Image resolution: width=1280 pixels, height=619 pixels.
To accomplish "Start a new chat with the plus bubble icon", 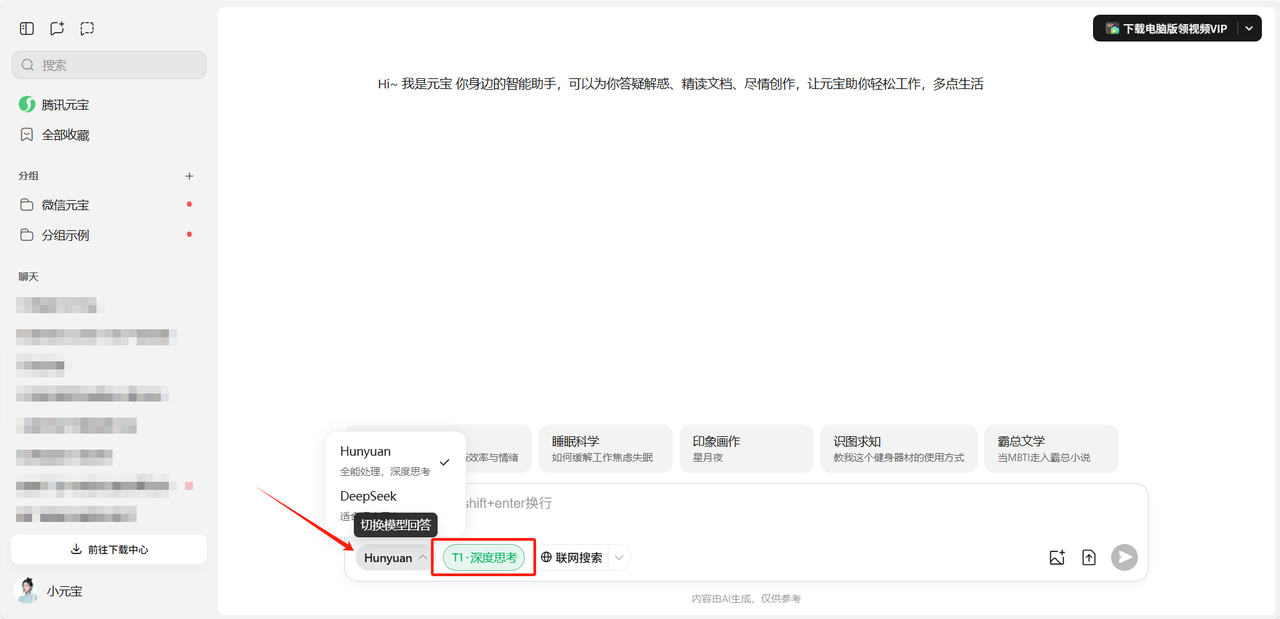I will click(x=57, y=29).
